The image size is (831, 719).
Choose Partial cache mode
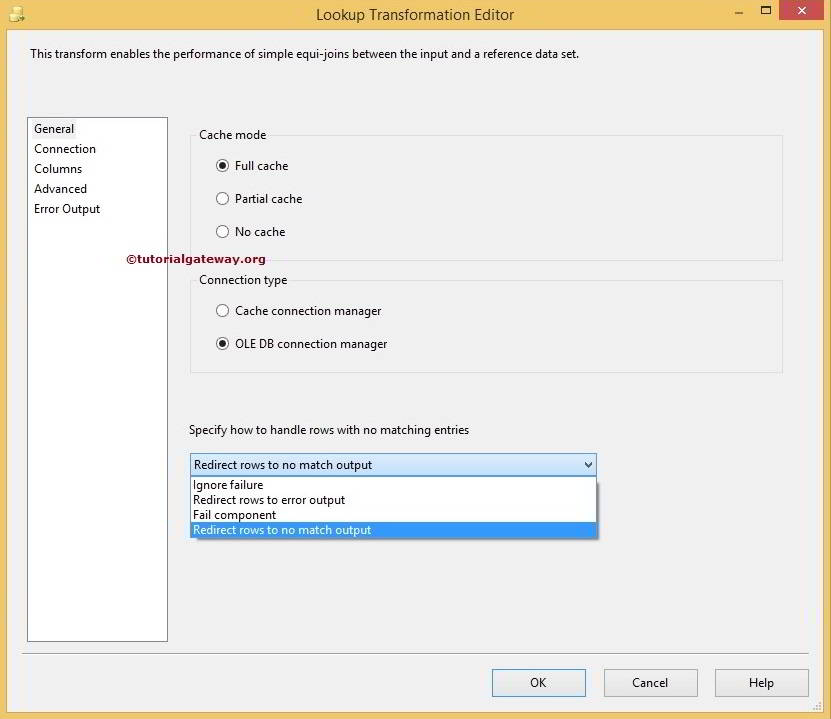(222, 198)
